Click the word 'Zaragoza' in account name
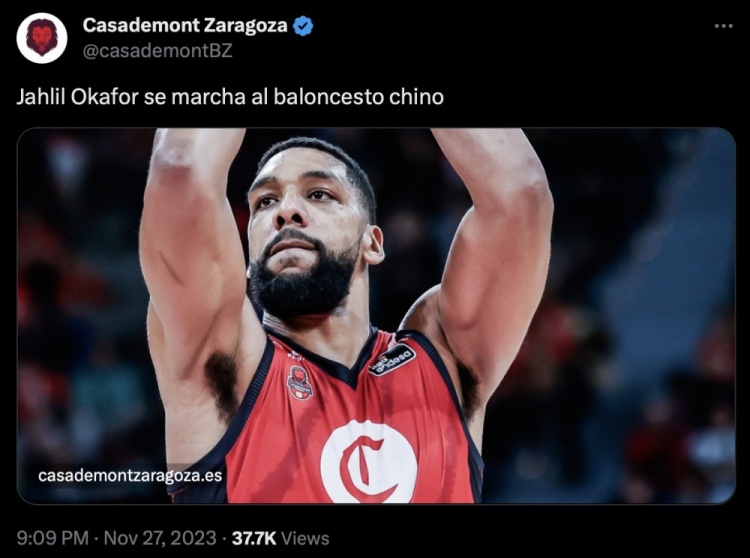The height and width of the screenshot is (558, 750). tap(245, 26)
